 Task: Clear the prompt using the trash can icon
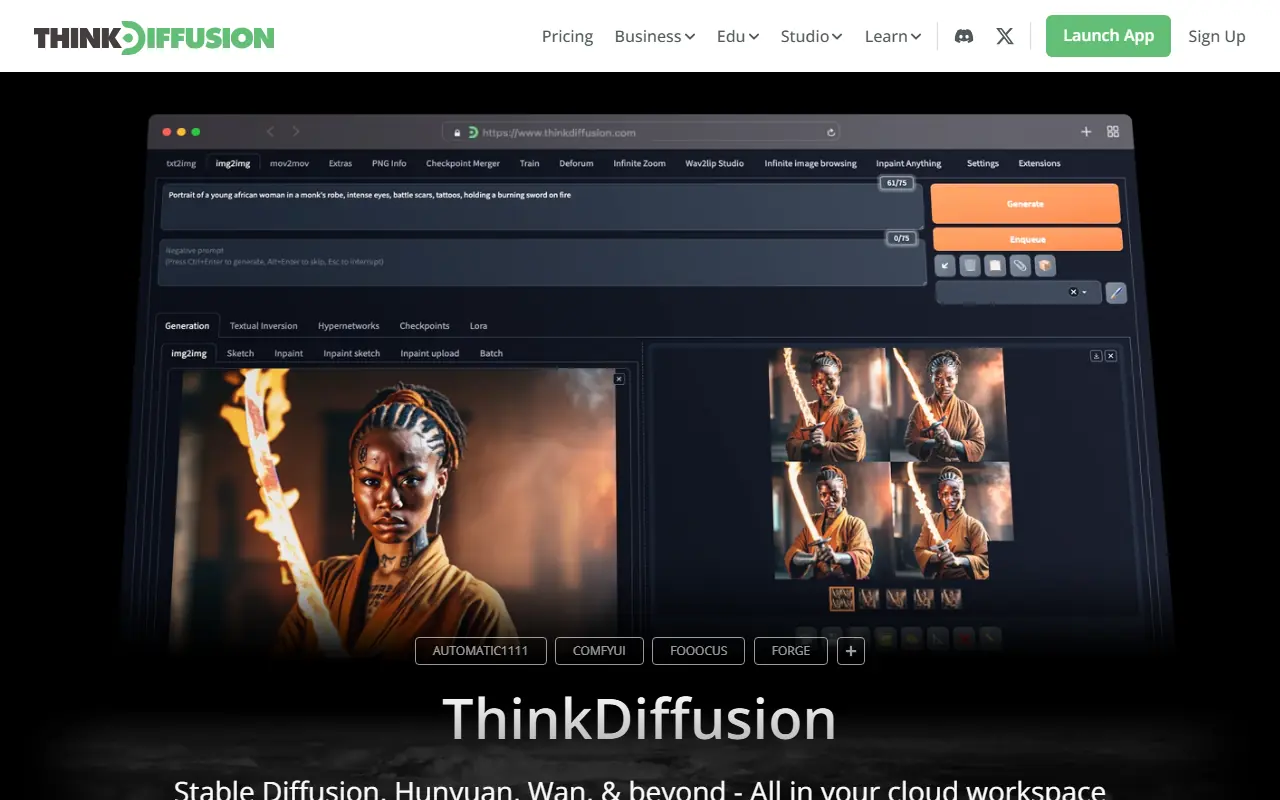coord(969,265)
